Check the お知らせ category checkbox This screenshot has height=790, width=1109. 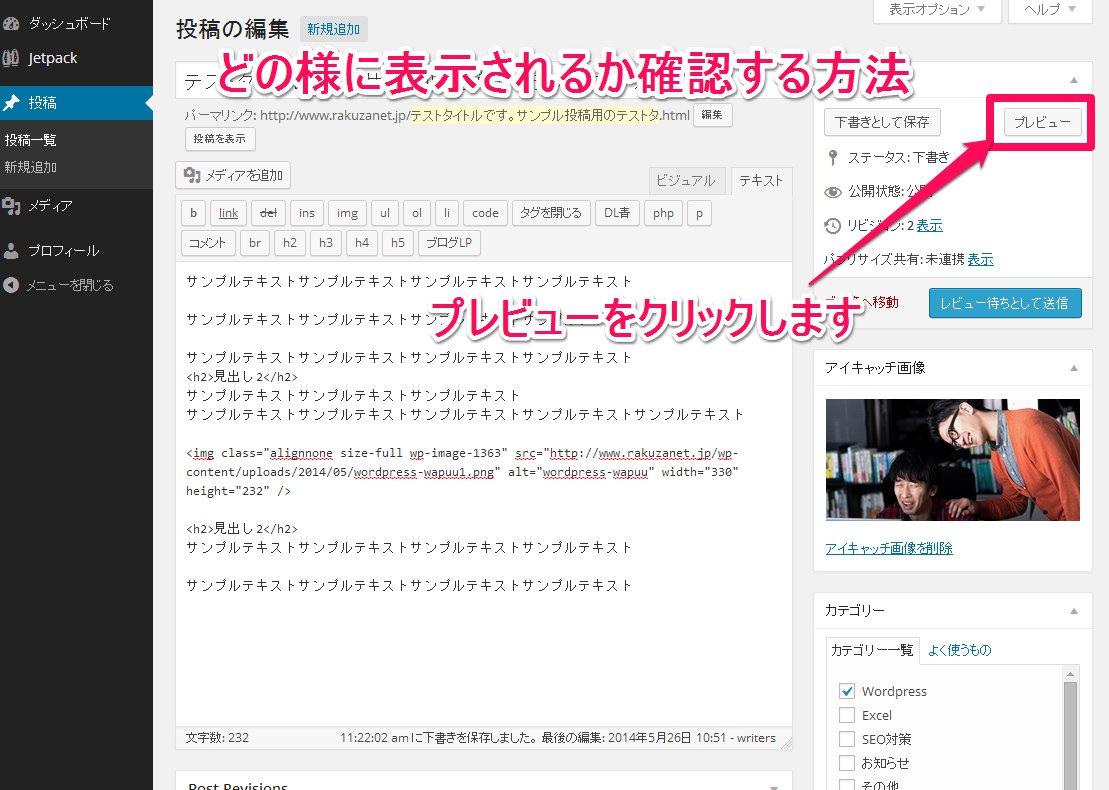click(x=847, y=763)
